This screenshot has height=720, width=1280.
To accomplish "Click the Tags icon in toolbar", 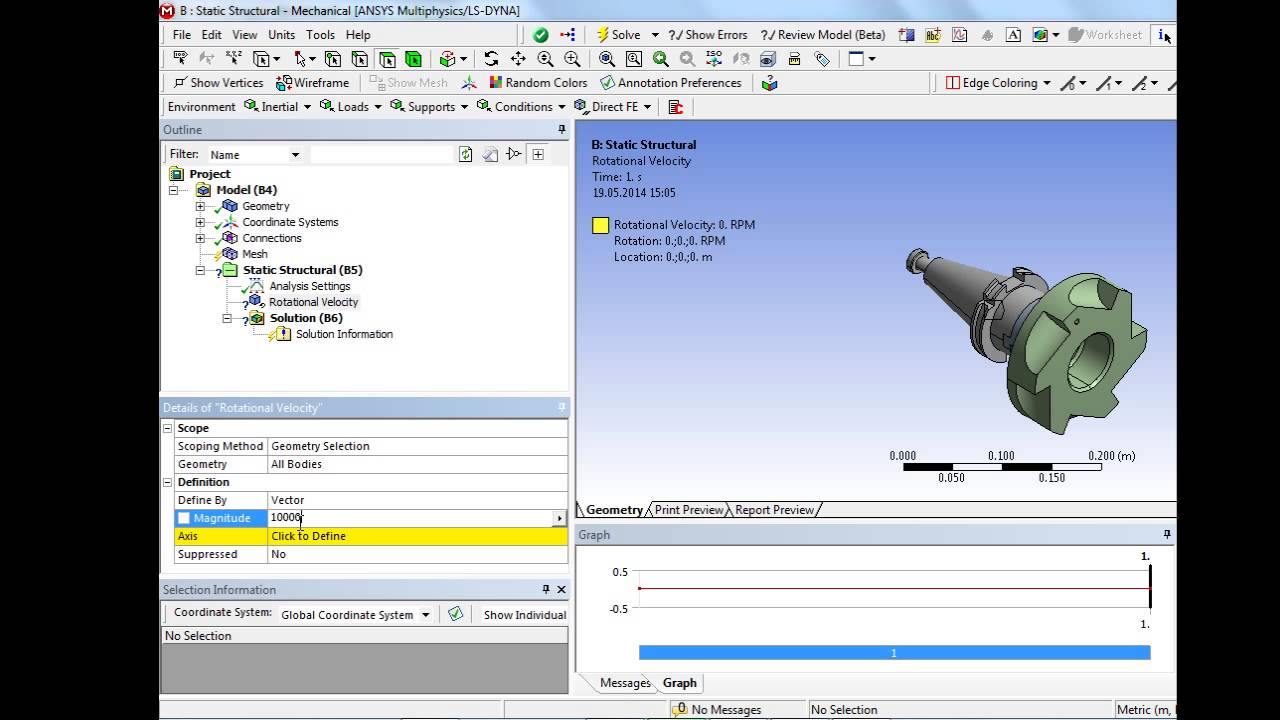I will pyautogui.click(x=822, y=59).
